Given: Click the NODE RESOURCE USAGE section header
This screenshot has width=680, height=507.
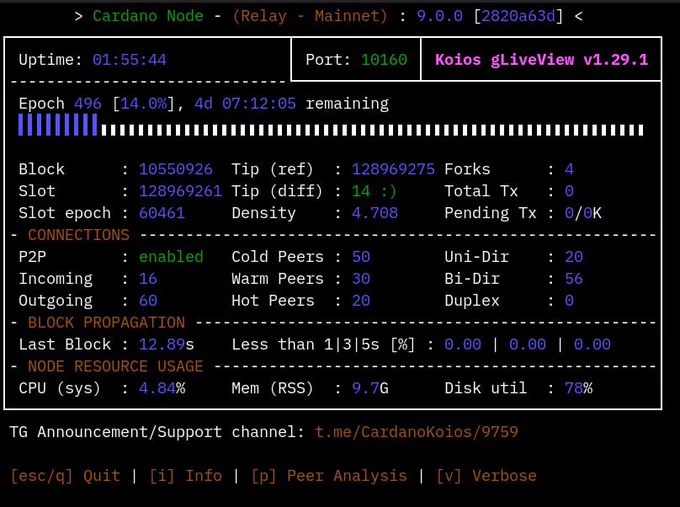Looking at the screenshot, I should click(x=115, y=366).
